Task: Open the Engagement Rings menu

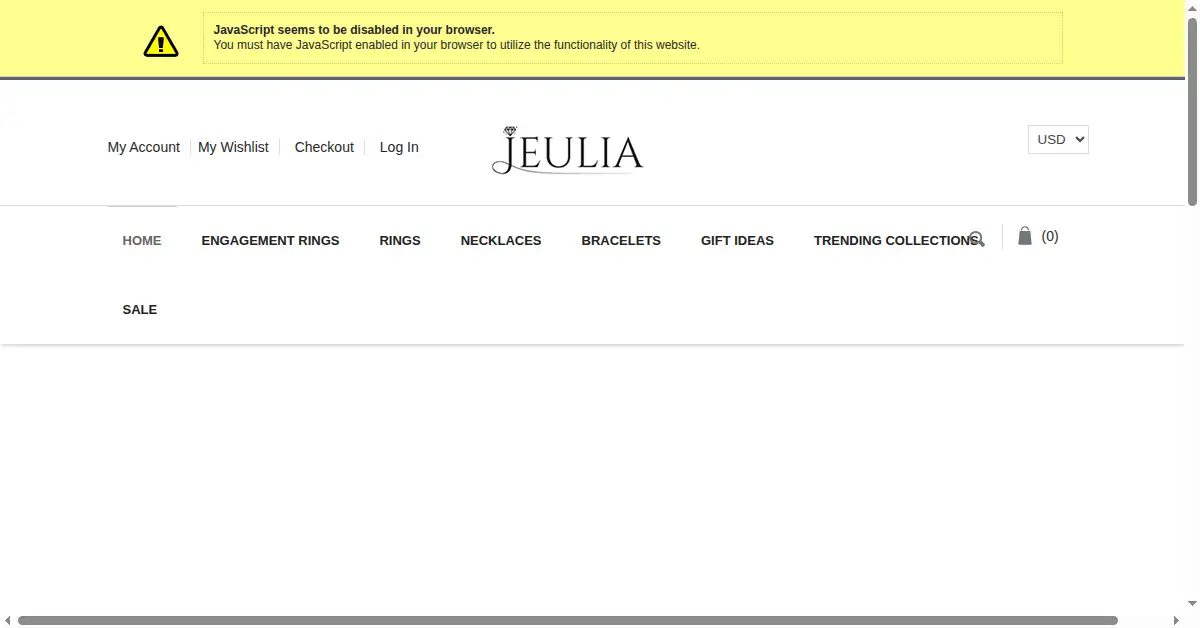Action: [270, 240]
